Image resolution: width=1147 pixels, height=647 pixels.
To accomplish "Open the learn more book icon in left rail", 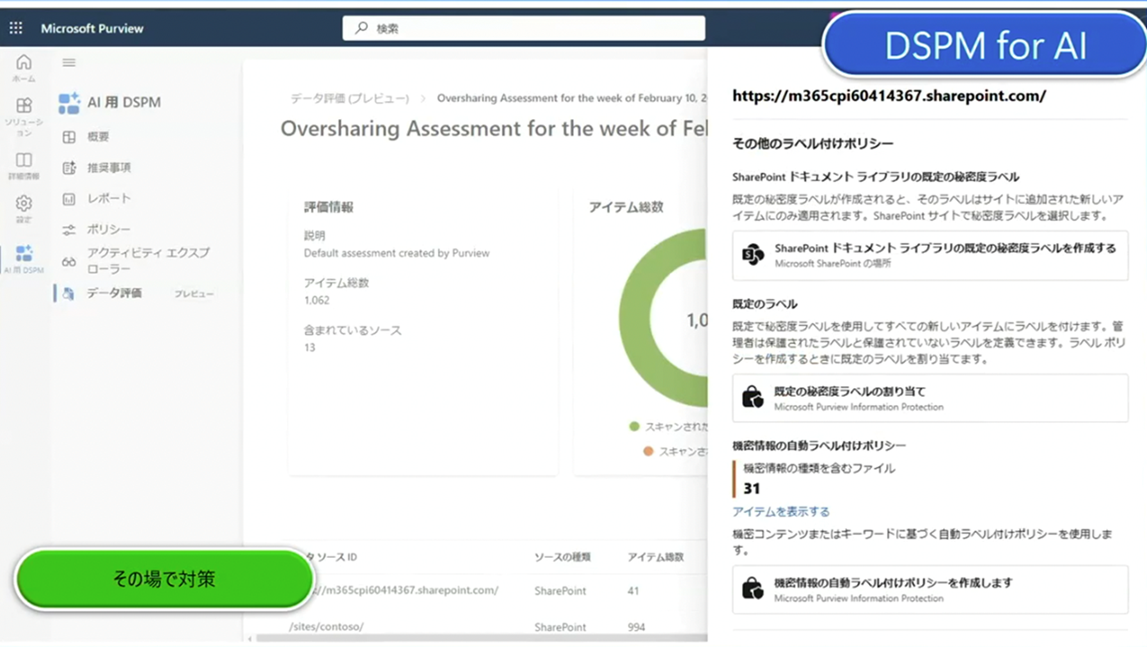I will (x=23, y=160).
